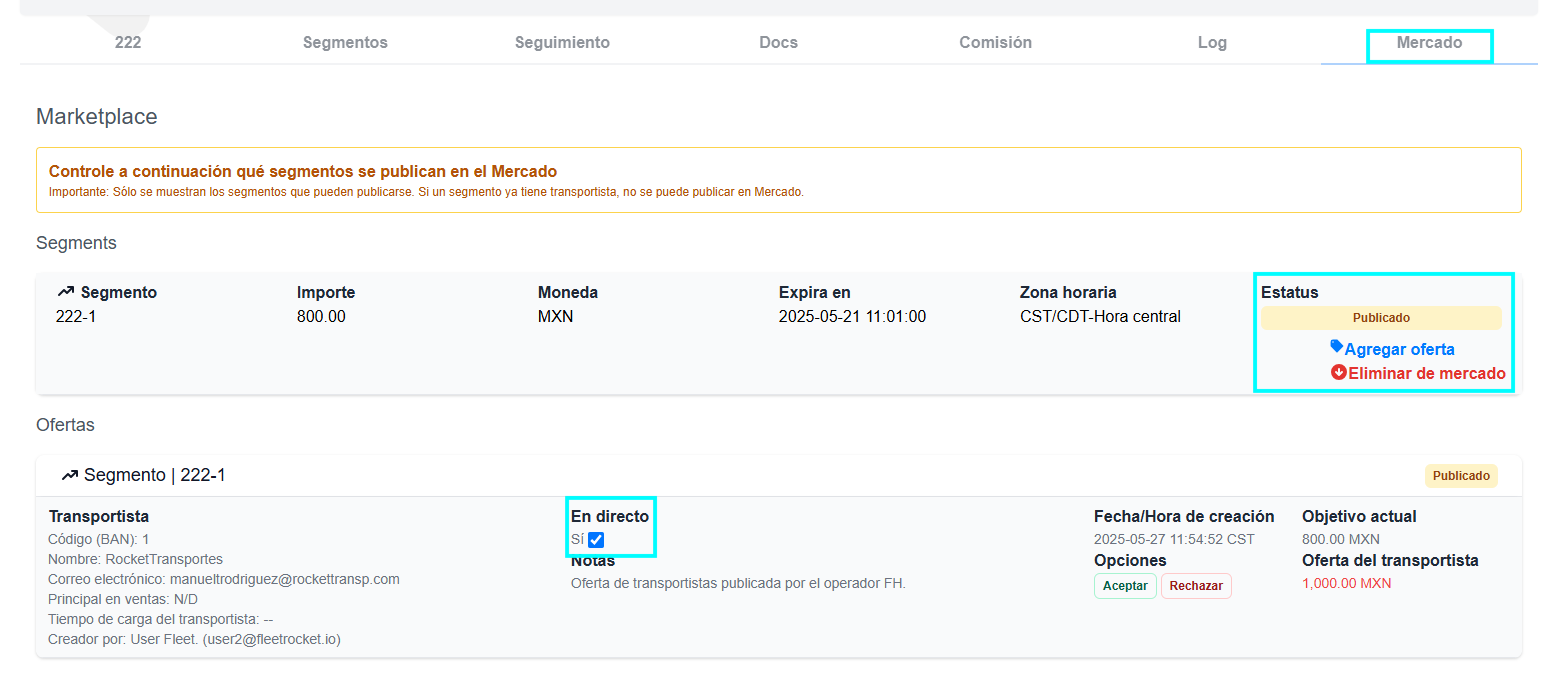The width and height of the screenshot is (1545, 689).
Task: Click the trend icon in Segmento | 222-1 header
Action: tap(70, 475)
